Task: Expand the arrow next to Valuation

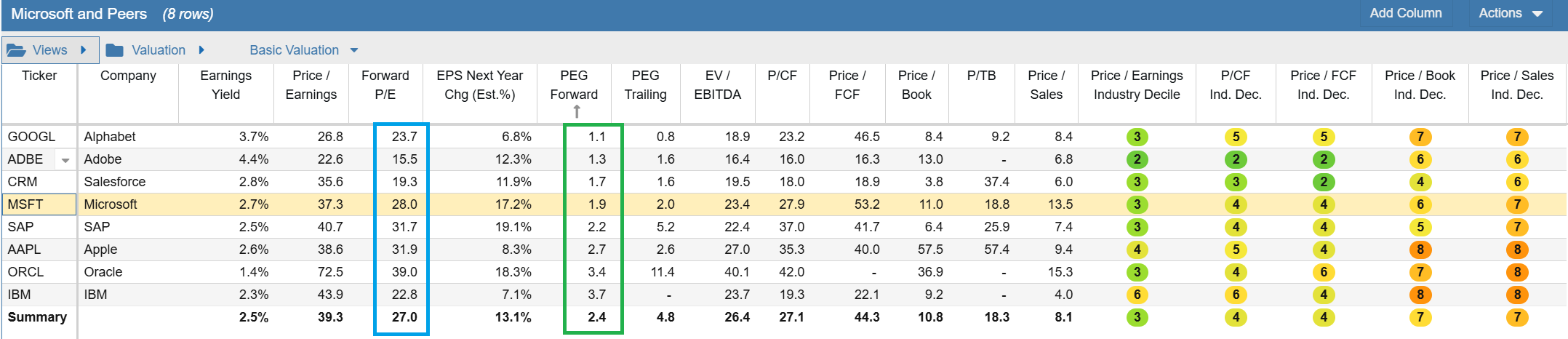Action: [201, 50]
